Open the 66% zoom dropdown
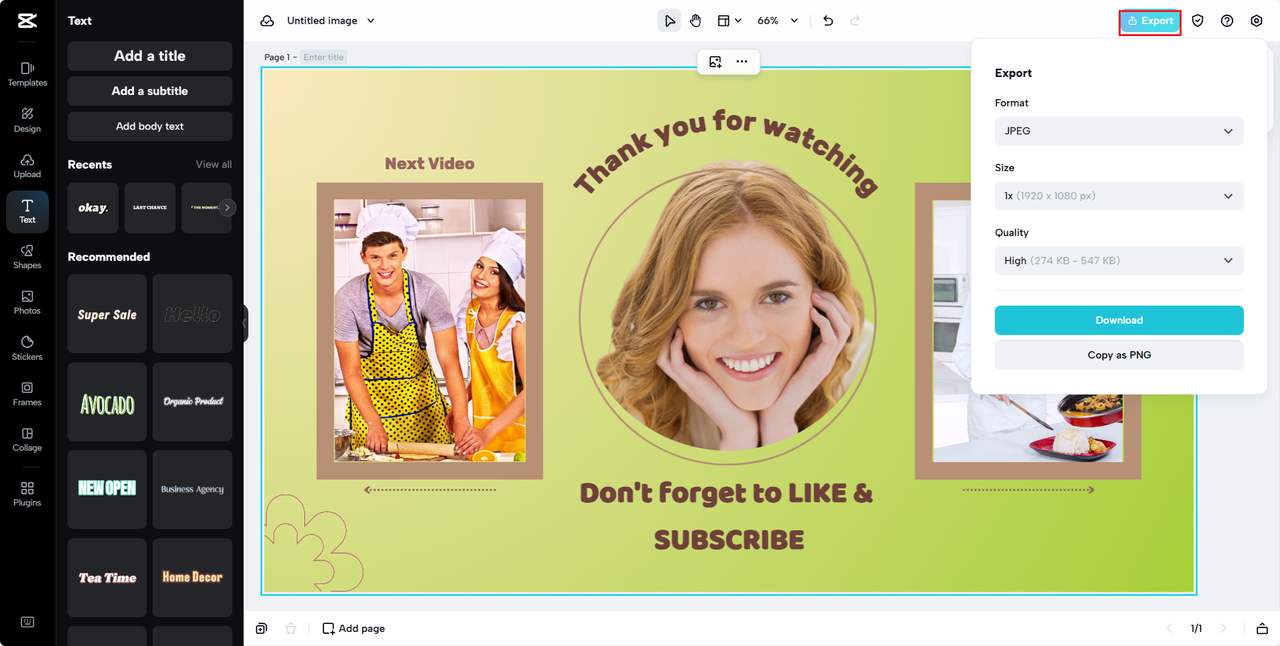This screenshot has width=1280, height=646. (x=778, y=21)
